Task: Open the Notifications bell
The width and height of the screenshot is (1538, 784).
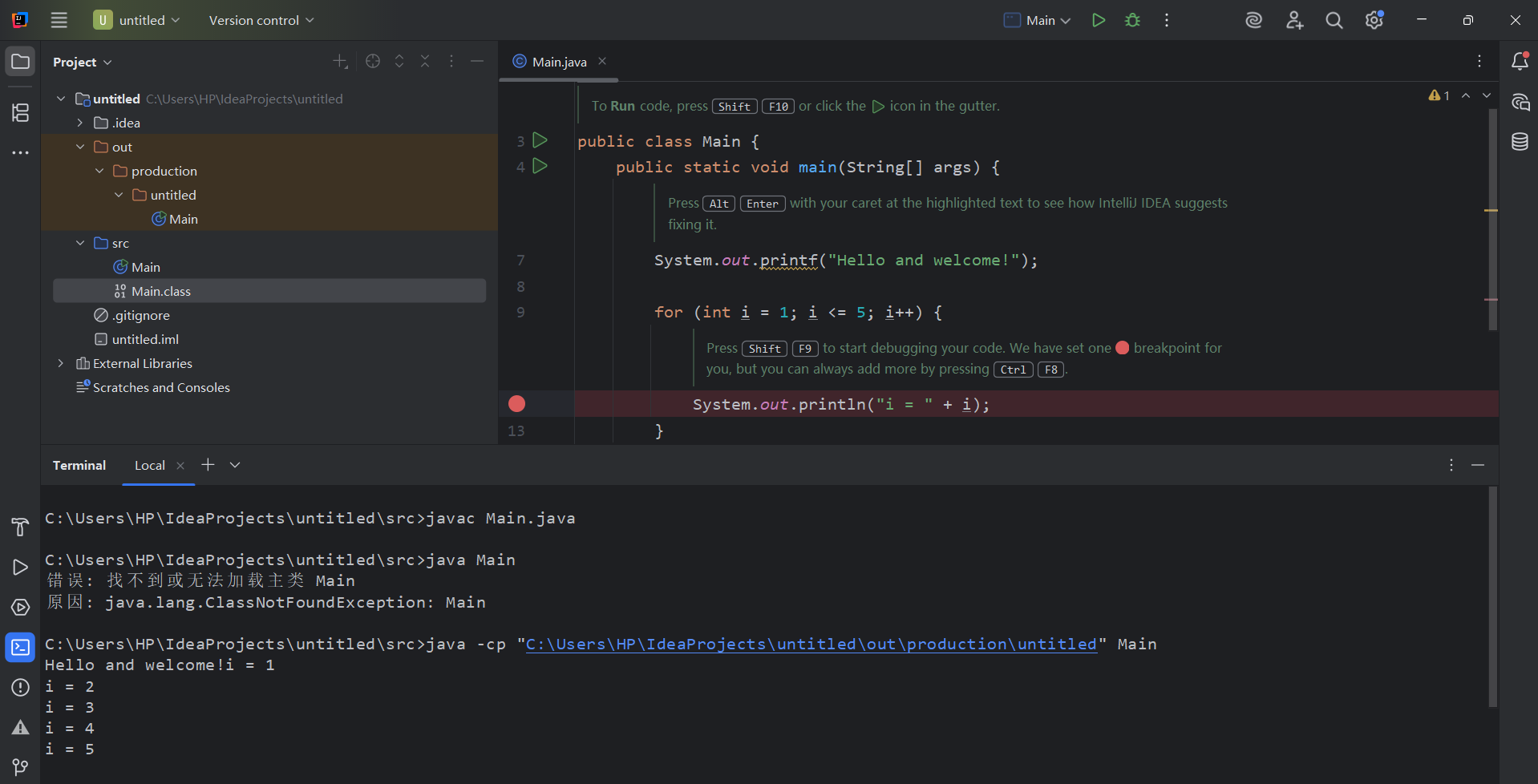Action: tap(1520, 61)
